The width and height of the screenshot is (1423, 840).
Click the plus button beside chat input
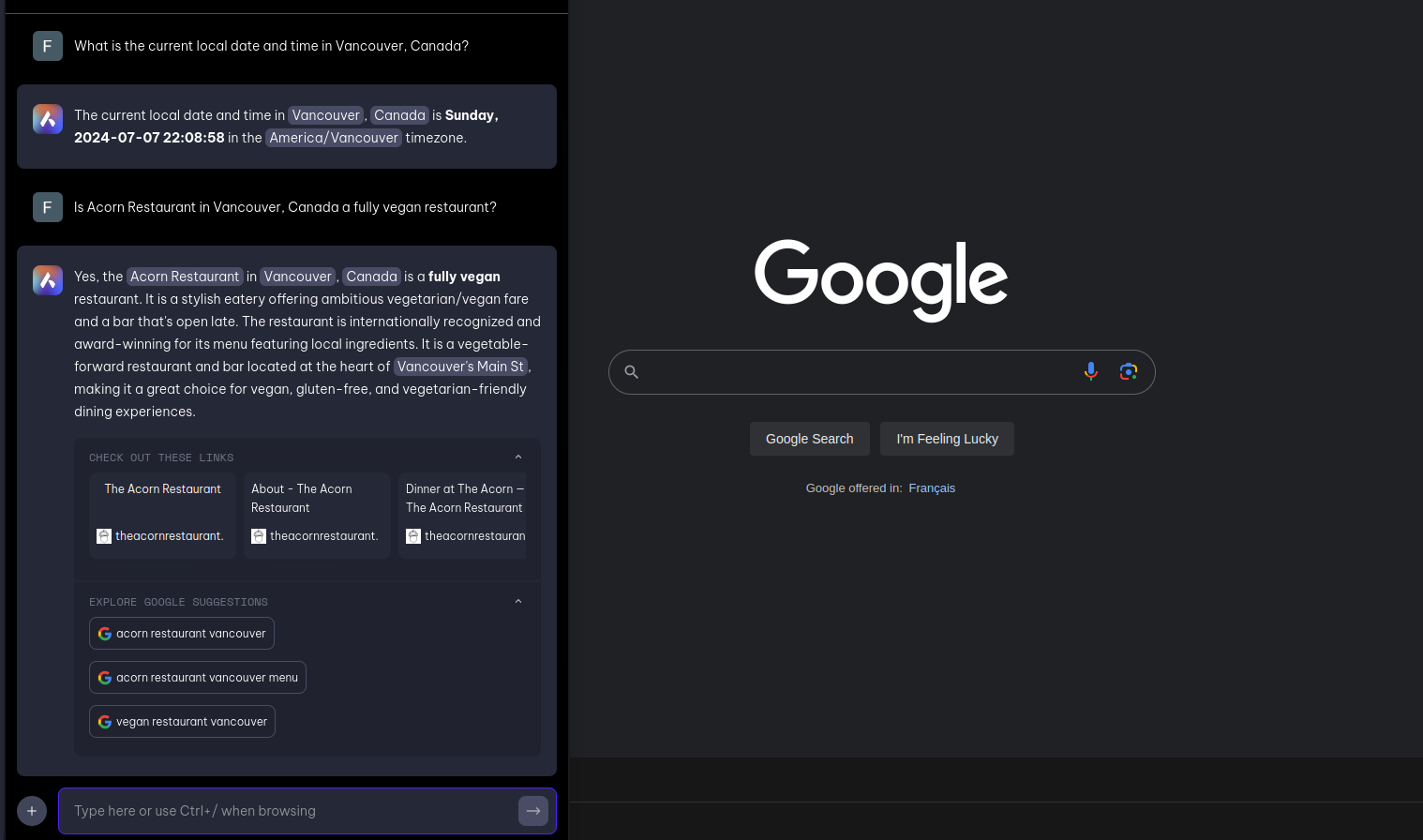tap(32, 811)
